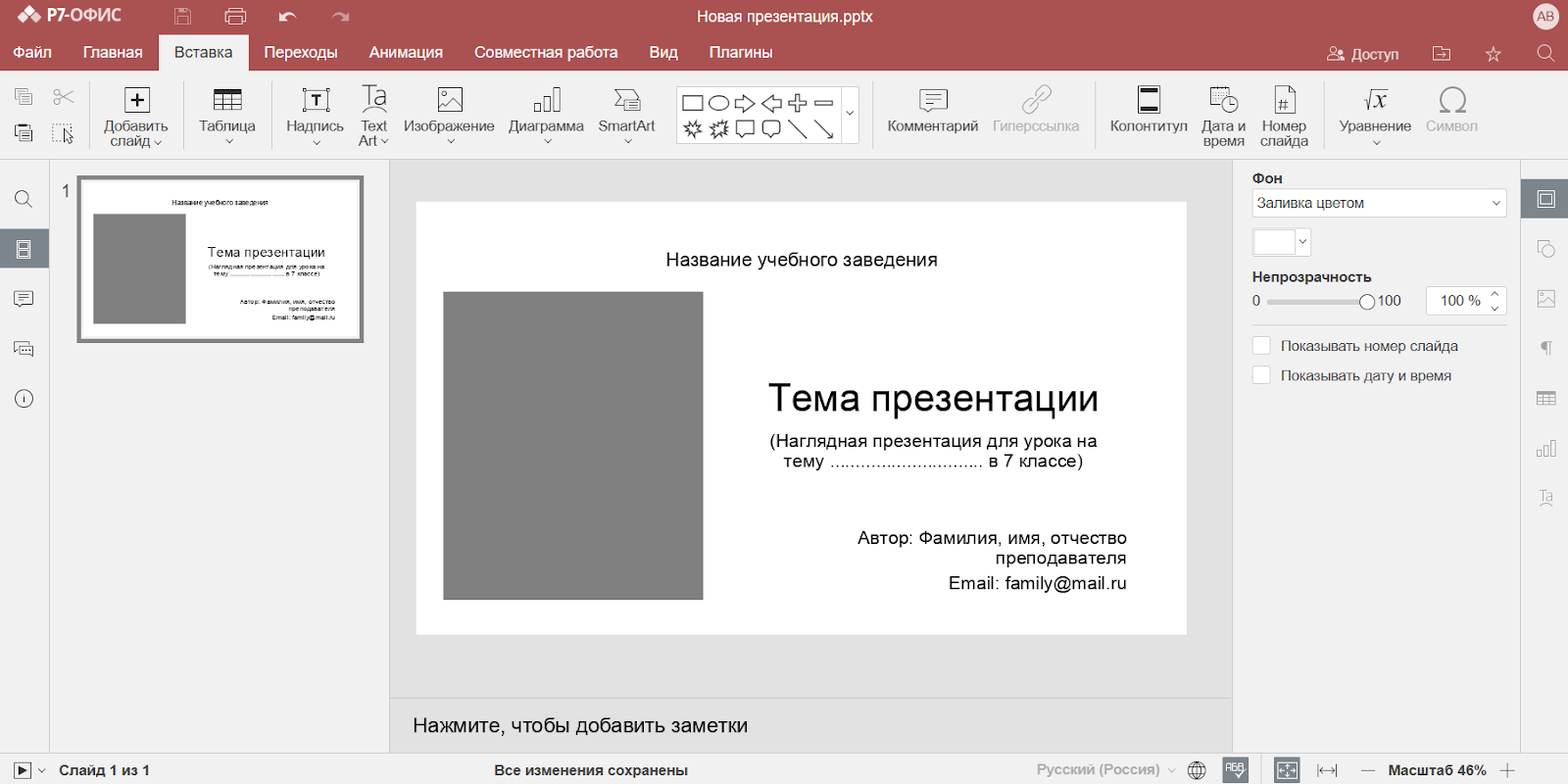Click the Copy icon in the ribbon
This screenshot has width=1568, height=784.
[24, 96]
